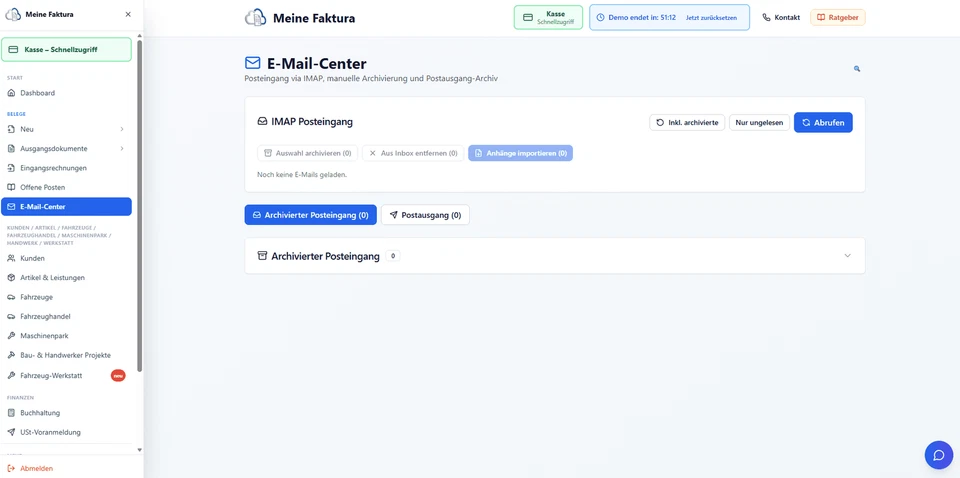Click the small magnifier search icon

857,69
